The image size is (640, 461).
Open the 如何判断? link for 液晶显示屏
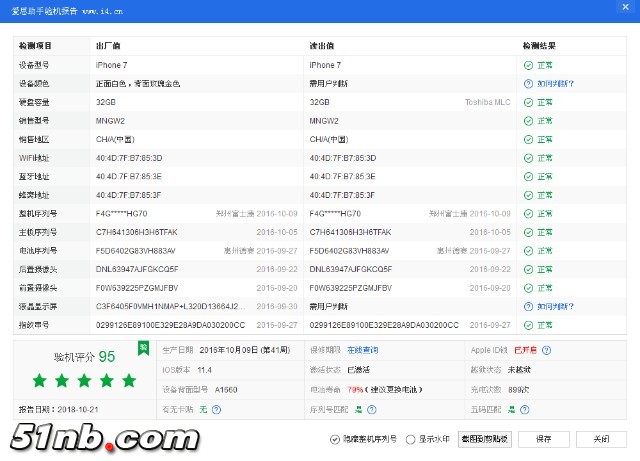556,307
